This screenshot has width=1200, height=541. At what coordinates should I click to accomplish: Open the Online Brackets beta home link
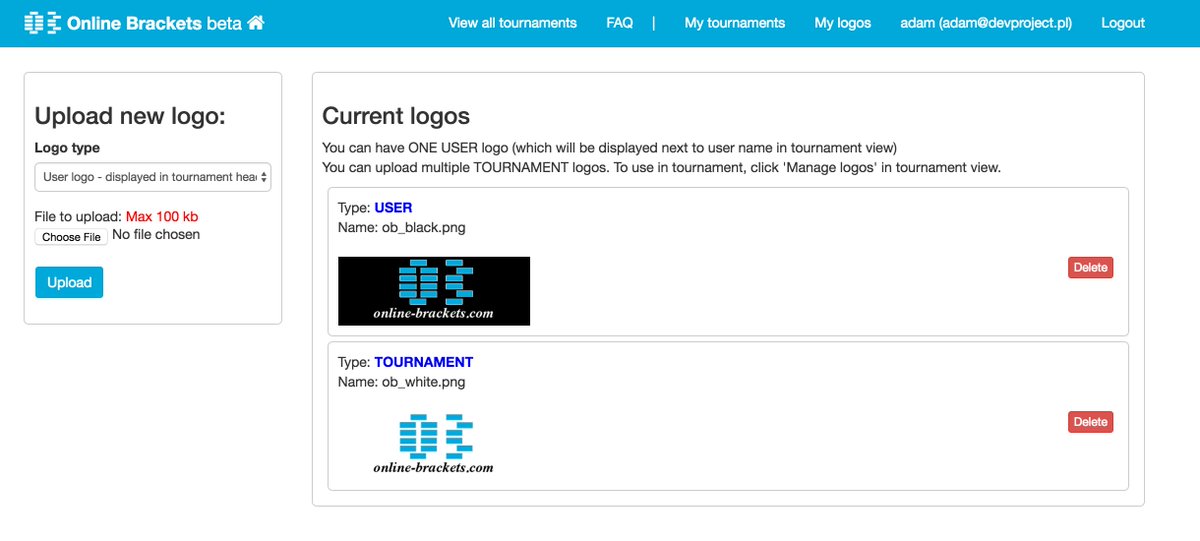[x=144, y=22]
